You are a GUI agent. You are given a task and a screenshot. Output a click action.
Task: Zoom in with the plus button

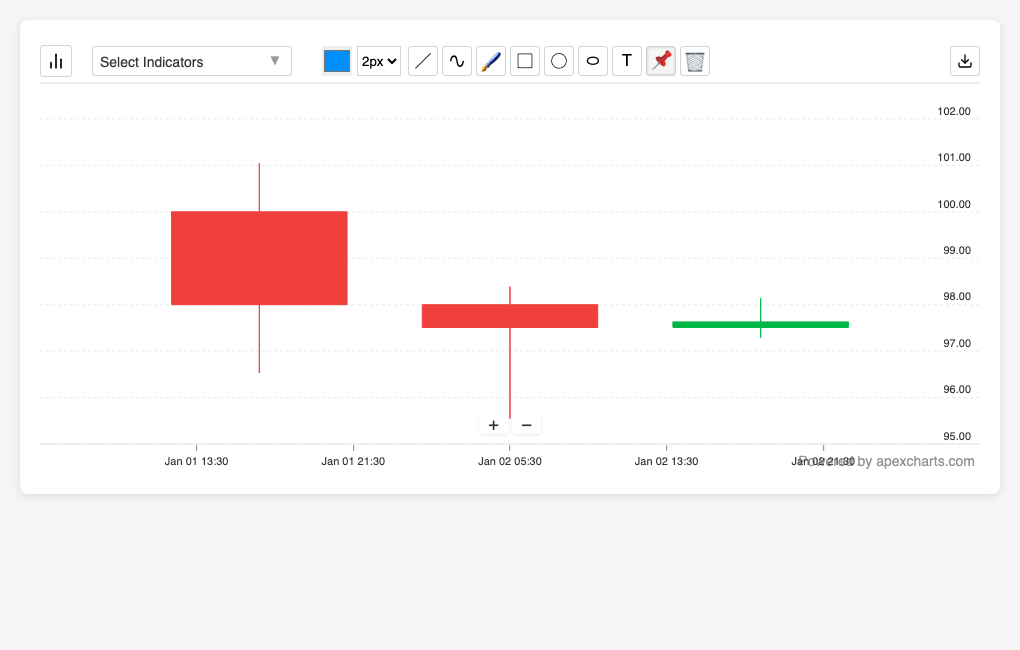493,425
